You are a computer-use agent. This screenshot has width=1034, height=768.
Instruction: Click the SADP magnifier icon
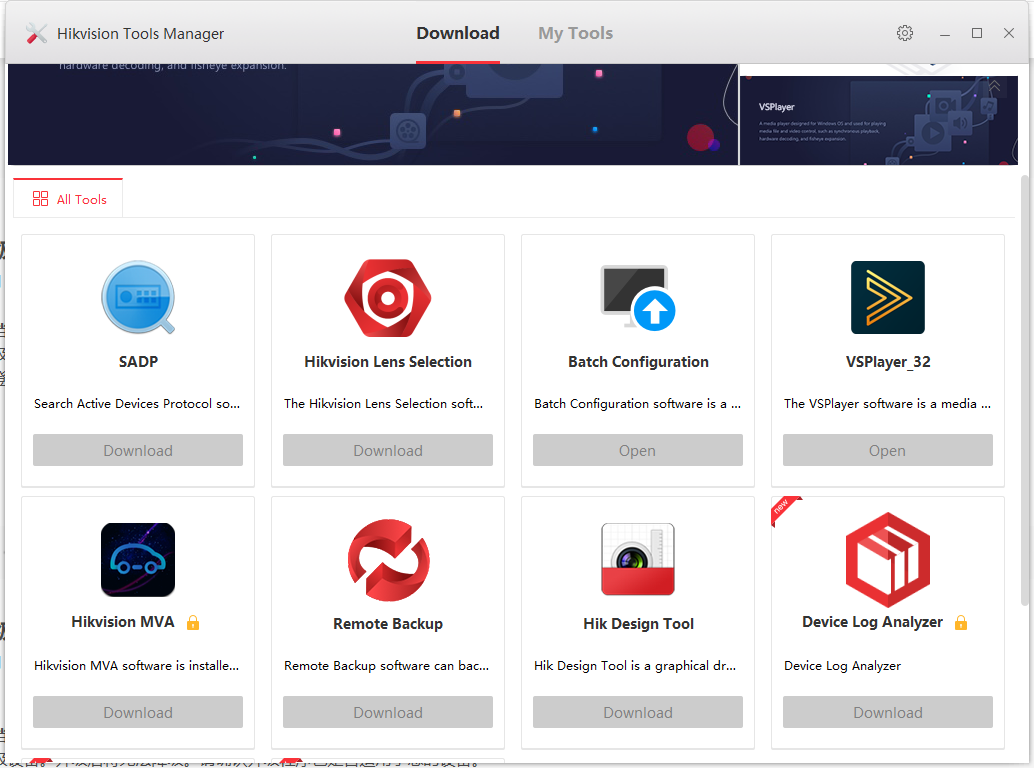coord(138,298)
